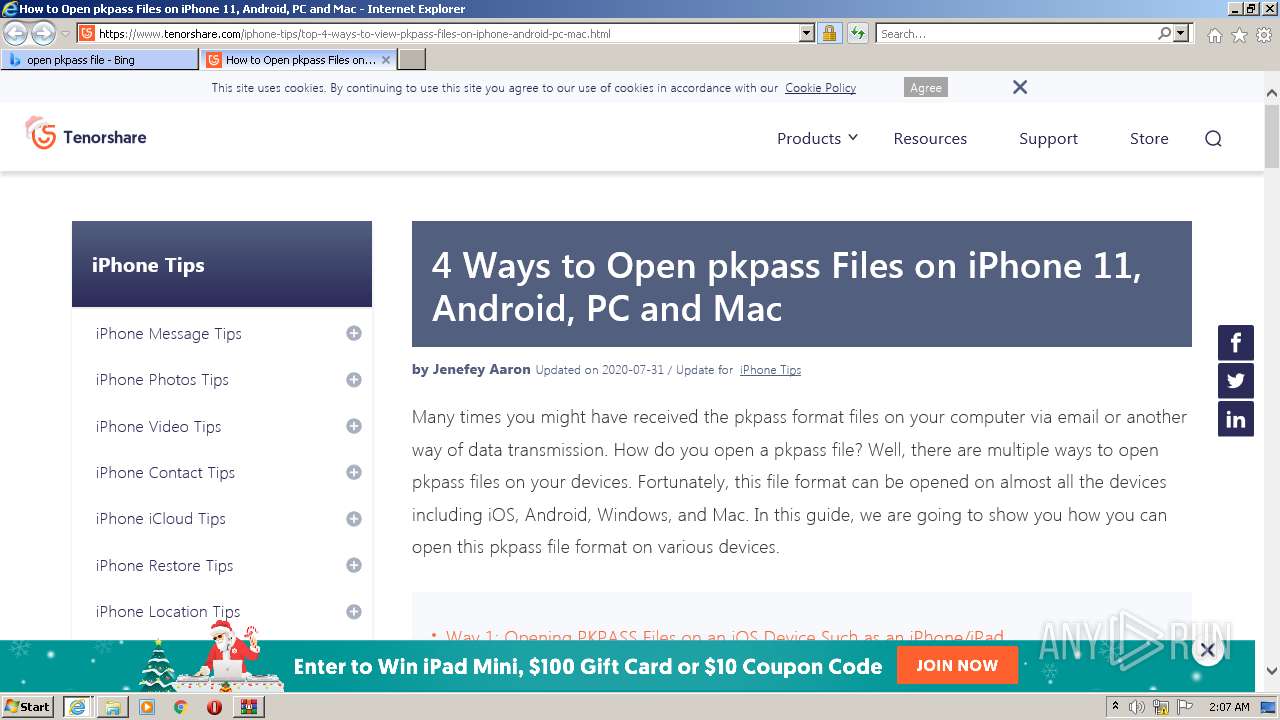Launch Chrome from the taskbar
Screen dimensions: 1280x720
(x=181, y=707)
